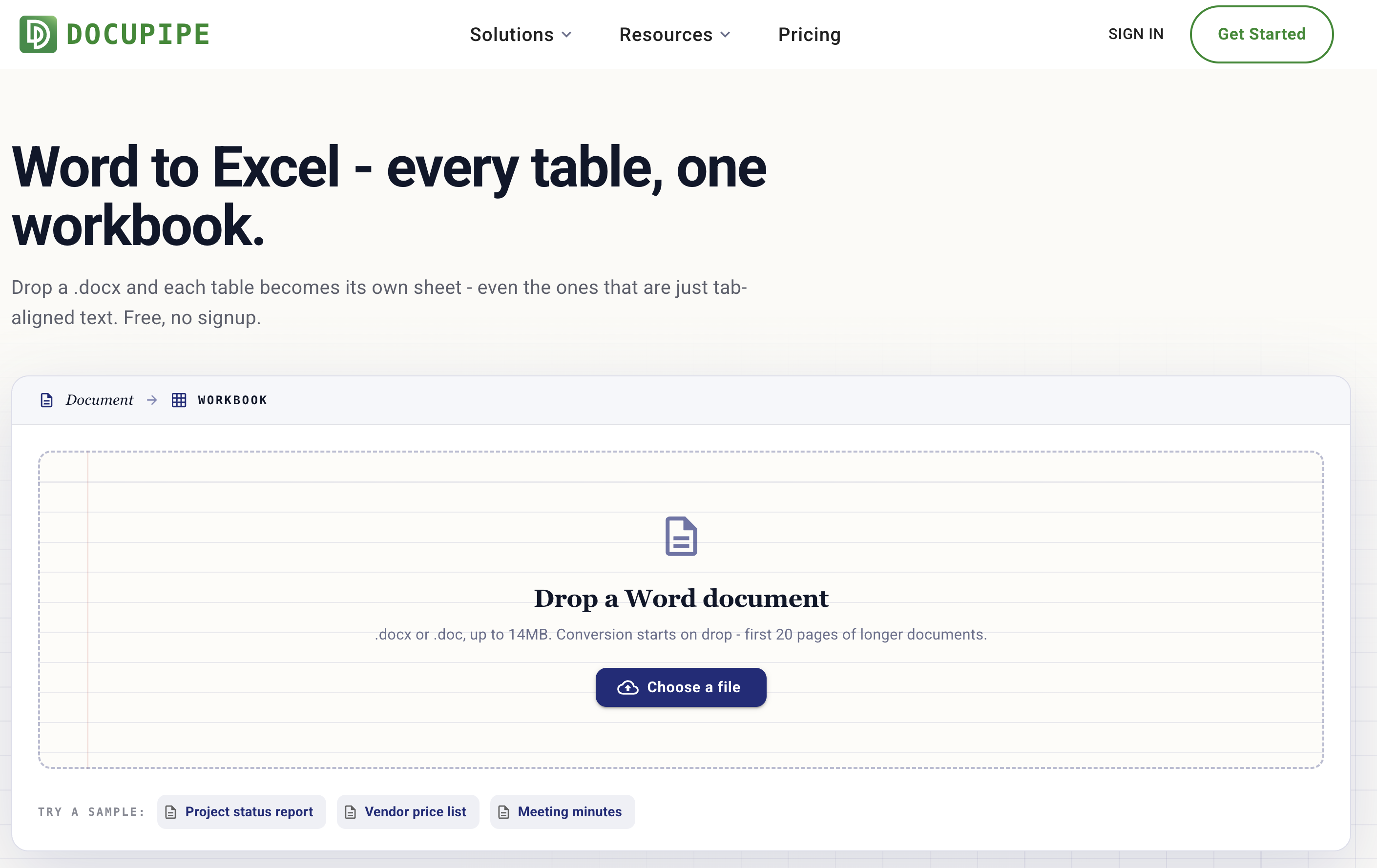The width and height of the screenshot is (1377, 868).
Task: Click the cloud upload icon
Action: pos(628,687)
